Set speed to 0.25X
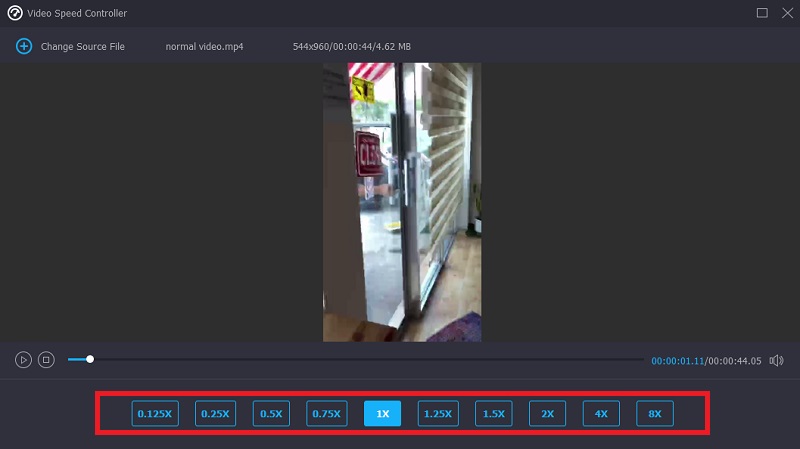The width and height of the screenshot is (800, 449). (215, 414)
